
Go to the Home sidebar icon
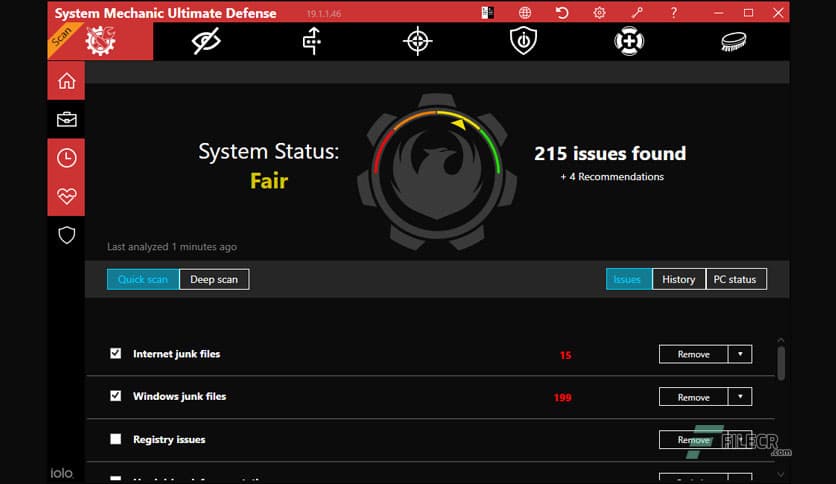pos(66,81)
